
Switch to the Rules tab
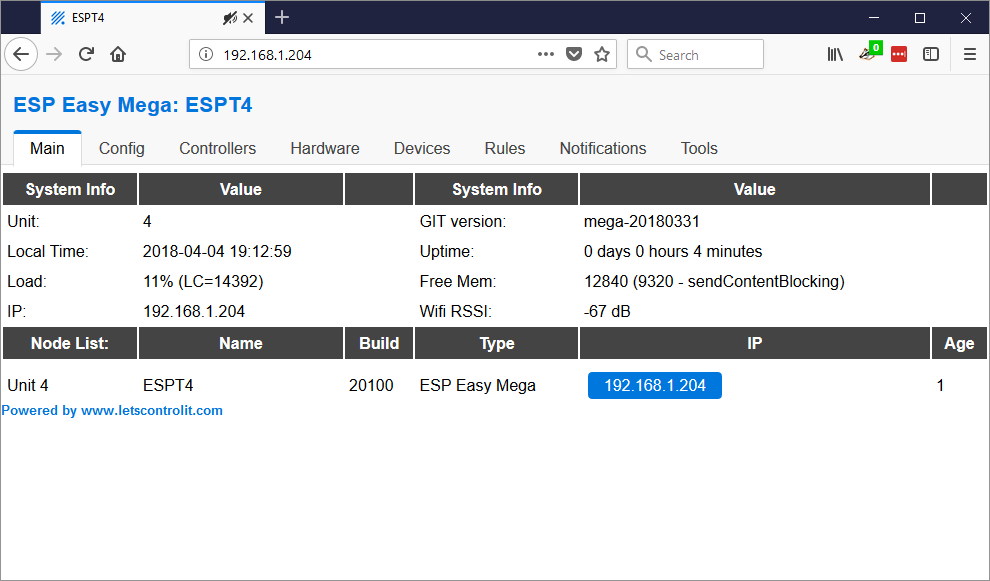pos(505,148)
